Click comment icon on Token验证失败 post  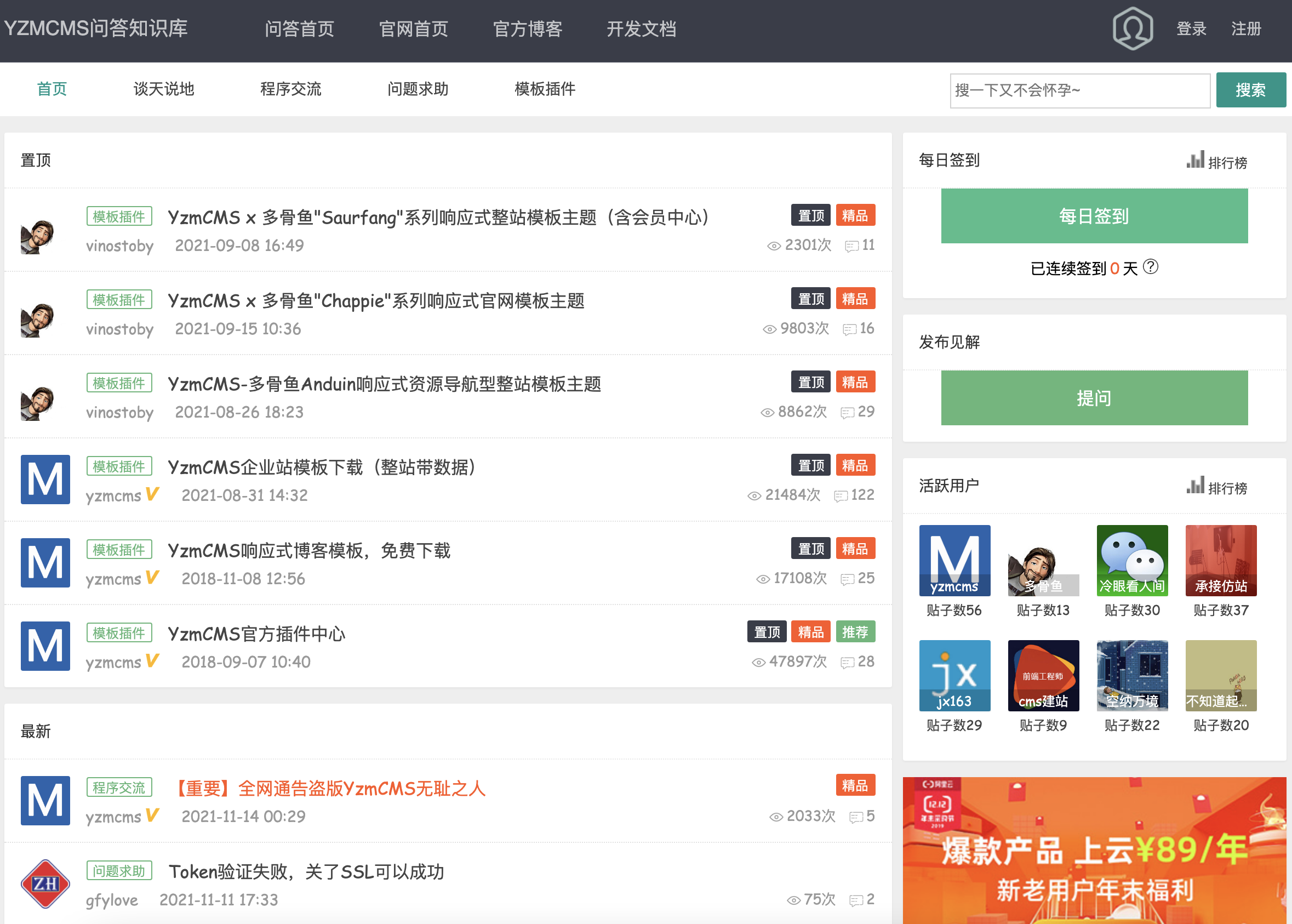[x=856, y=900]
